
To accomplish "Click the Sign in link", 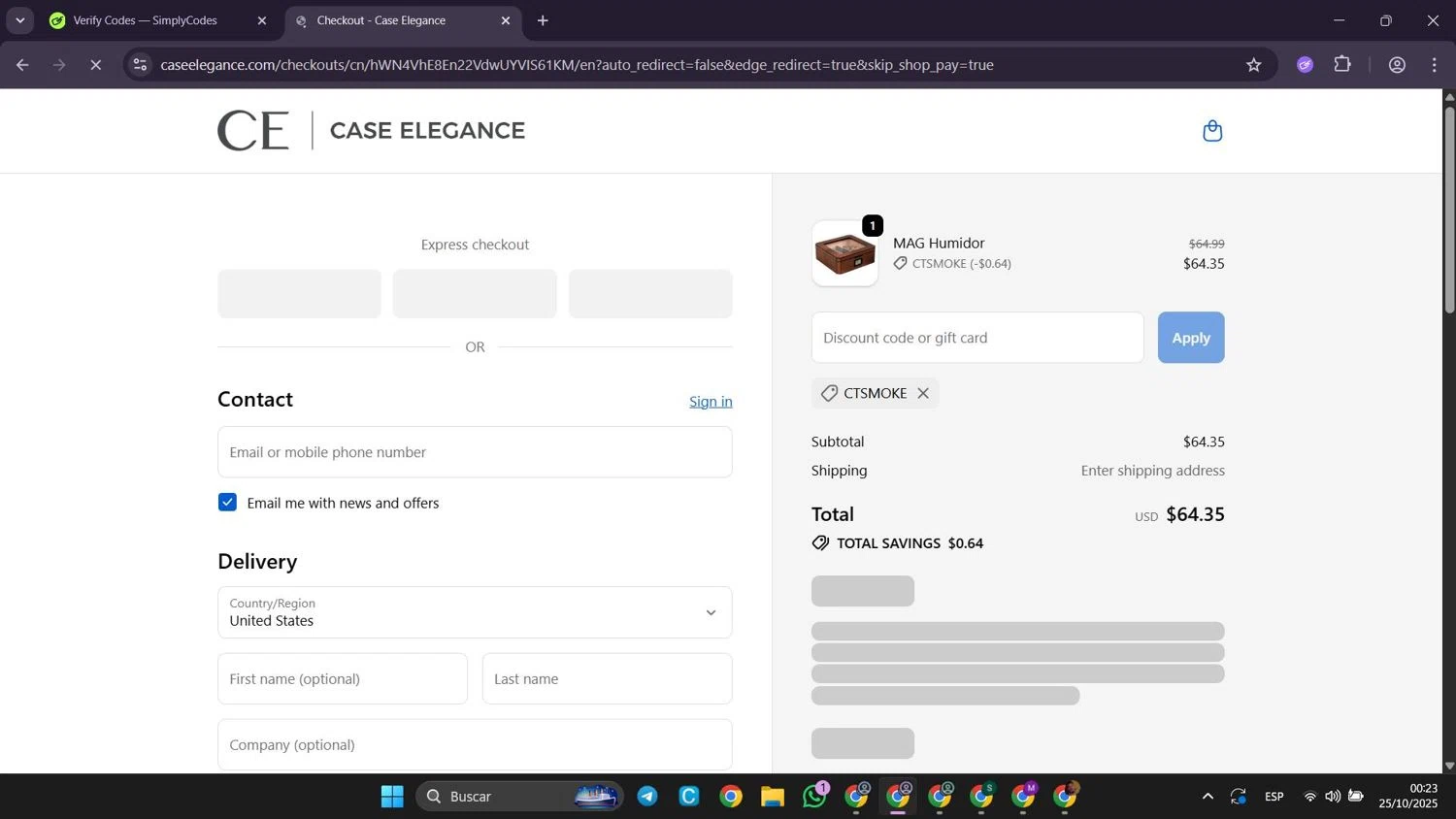I will [x=711, y=402].
